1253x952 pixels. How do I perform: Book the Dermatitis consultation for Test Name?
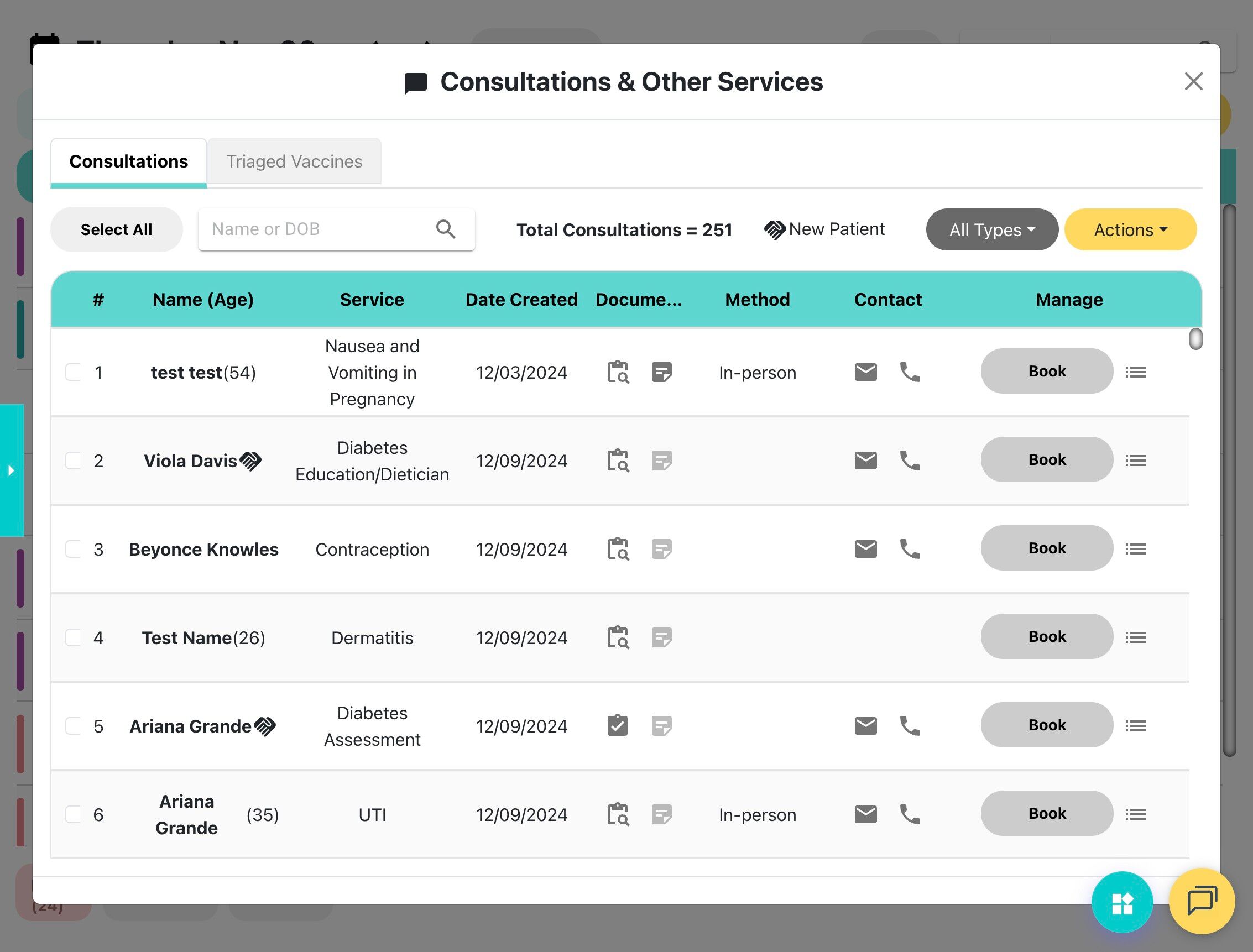[x=1047, y=636]
